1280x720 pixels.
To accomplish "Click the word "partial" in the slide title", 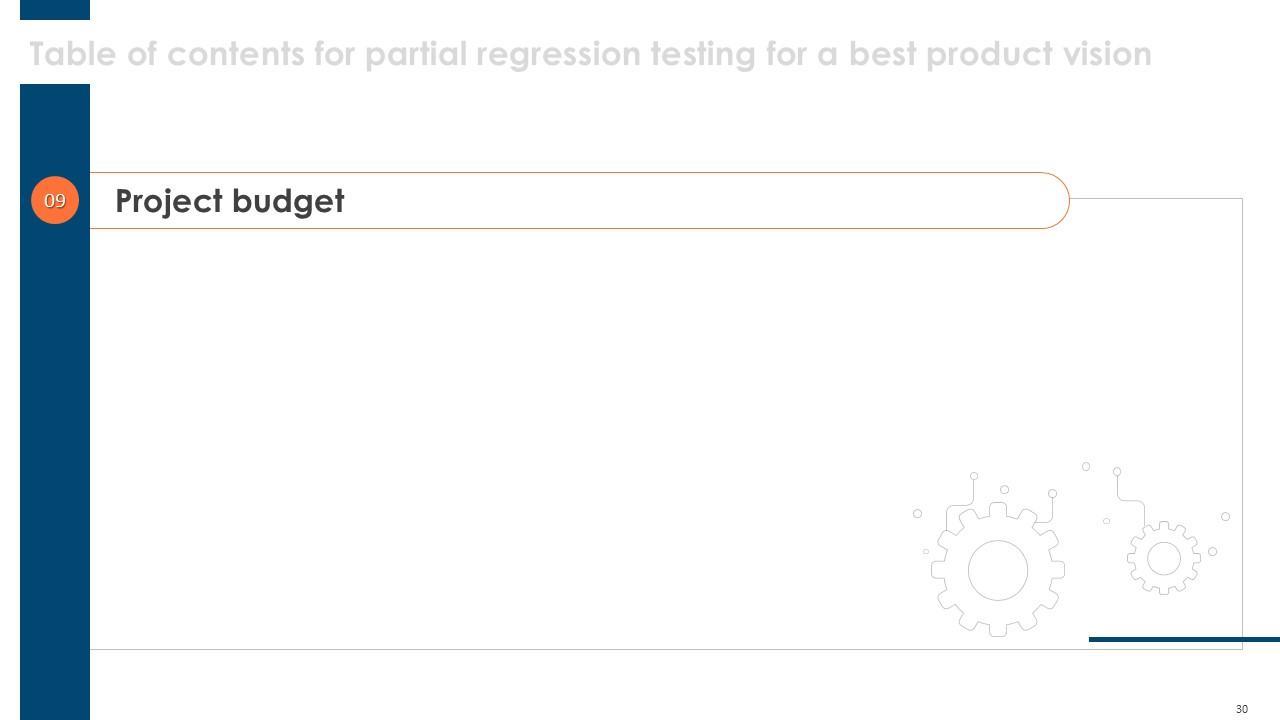I will coord(414,54).
